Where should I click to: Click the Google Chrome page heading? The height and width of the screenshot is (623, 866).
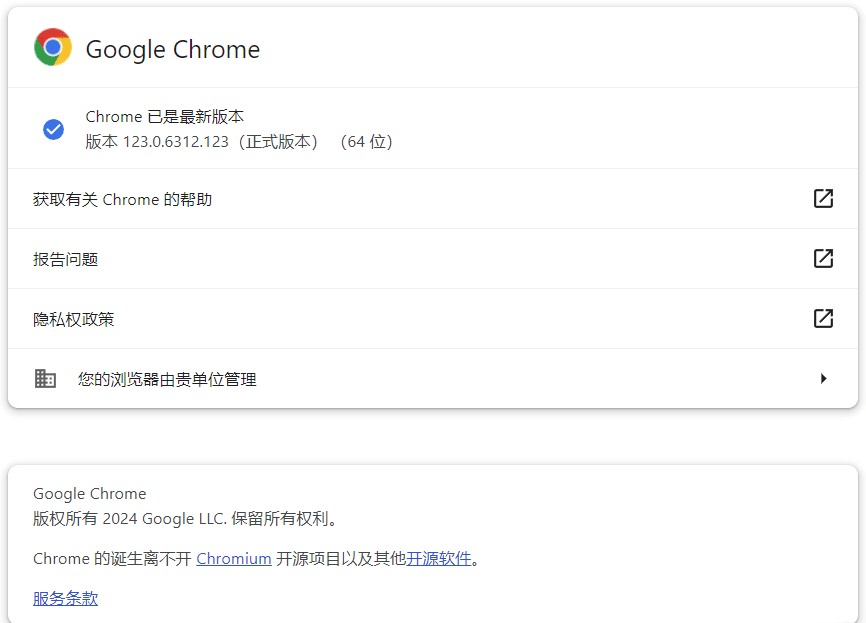[173, 50]
